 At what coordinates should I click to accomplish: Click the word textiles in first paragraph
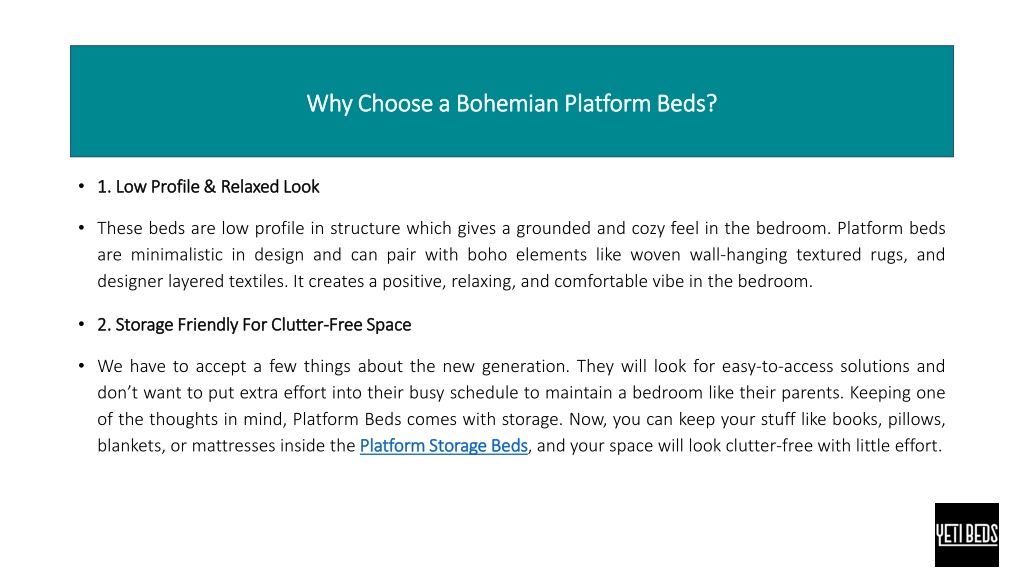coord(257,281)
